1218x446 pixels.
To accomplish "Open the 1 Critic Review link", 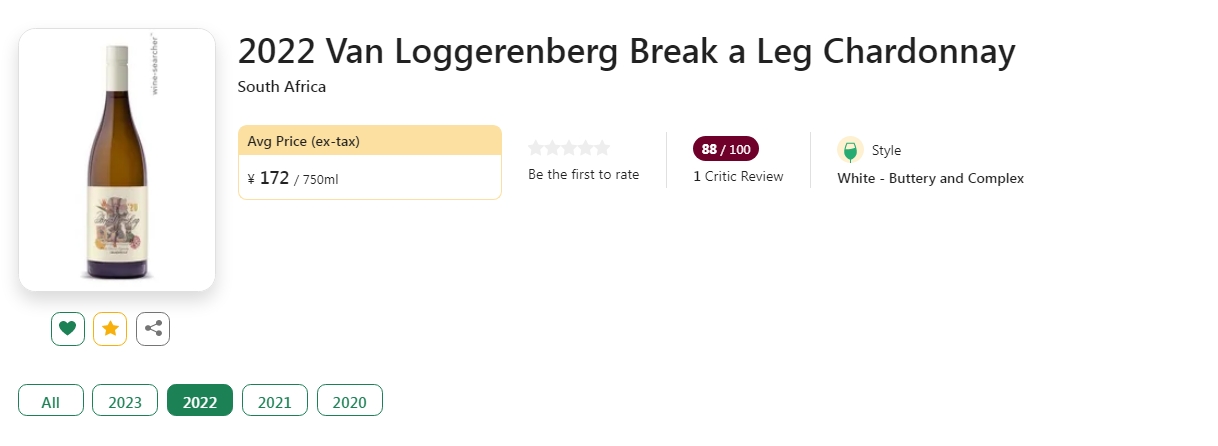I will (x=738, y=177).
